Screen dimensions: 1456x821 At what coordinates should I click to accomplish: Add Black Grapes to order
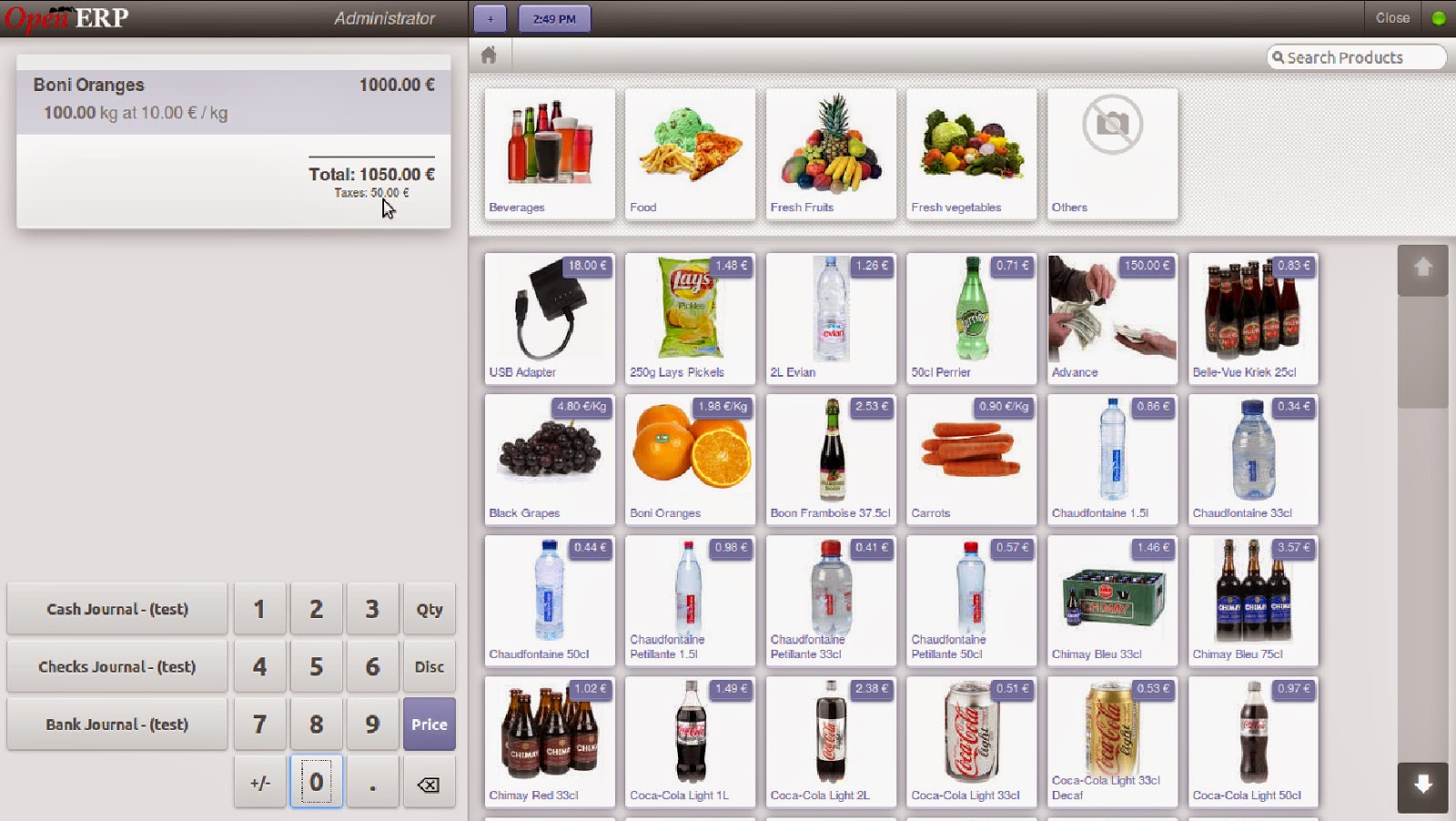(x=550, y=460)
